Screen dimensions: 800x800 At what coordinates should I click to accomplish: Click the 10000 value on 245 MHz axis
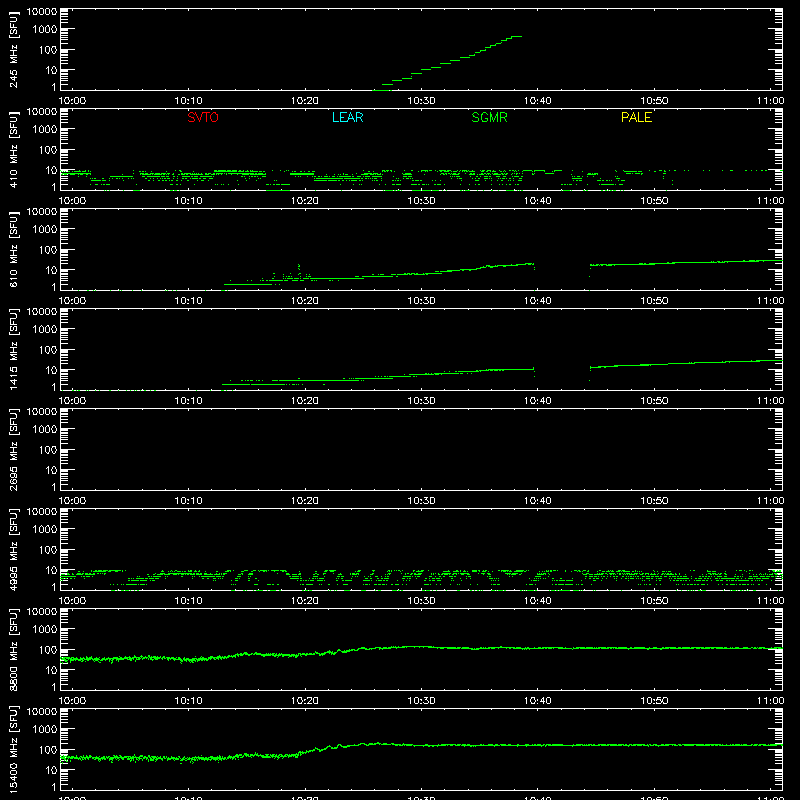point(41,12)
